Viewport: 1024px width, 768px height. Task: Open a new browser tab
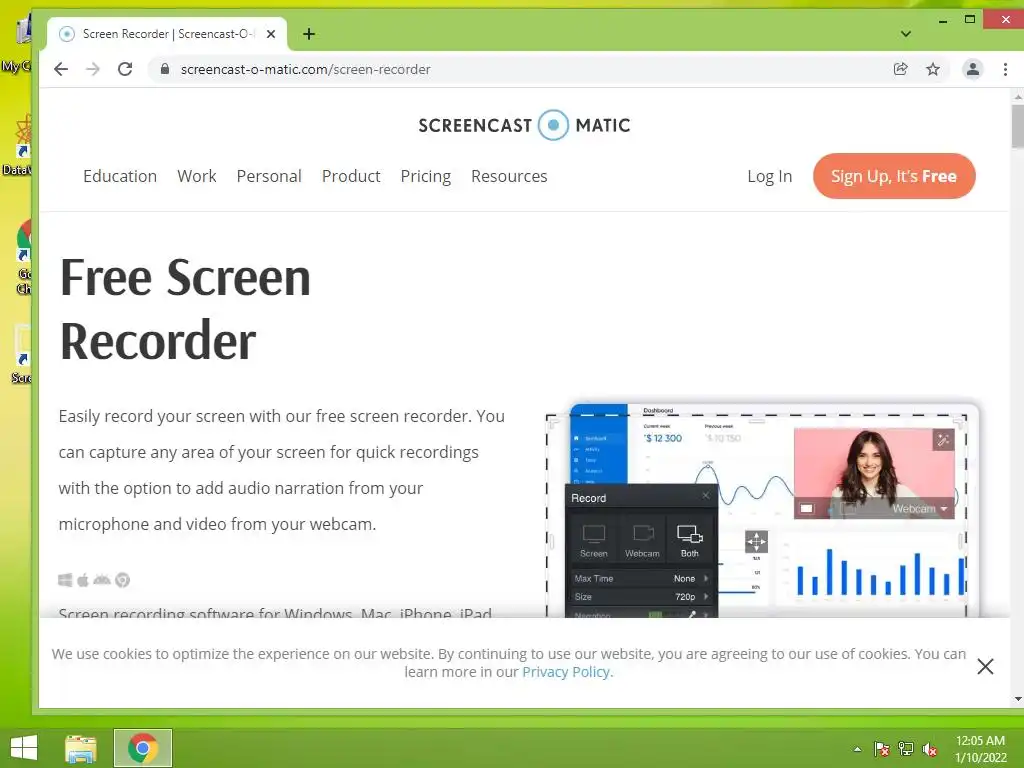coord(309,34)
